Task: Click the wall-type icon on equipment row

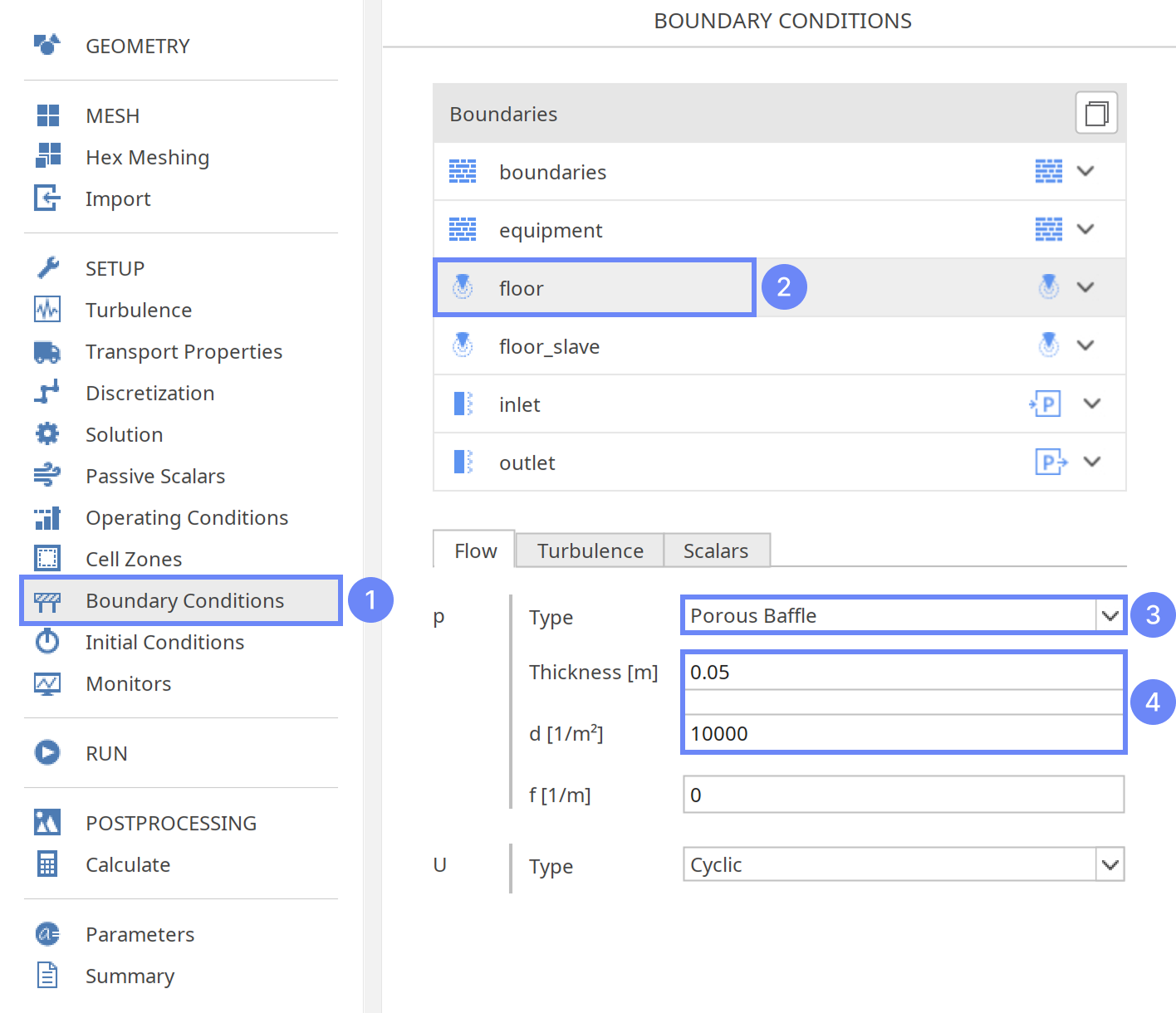Action: (x=1048, y=229)
